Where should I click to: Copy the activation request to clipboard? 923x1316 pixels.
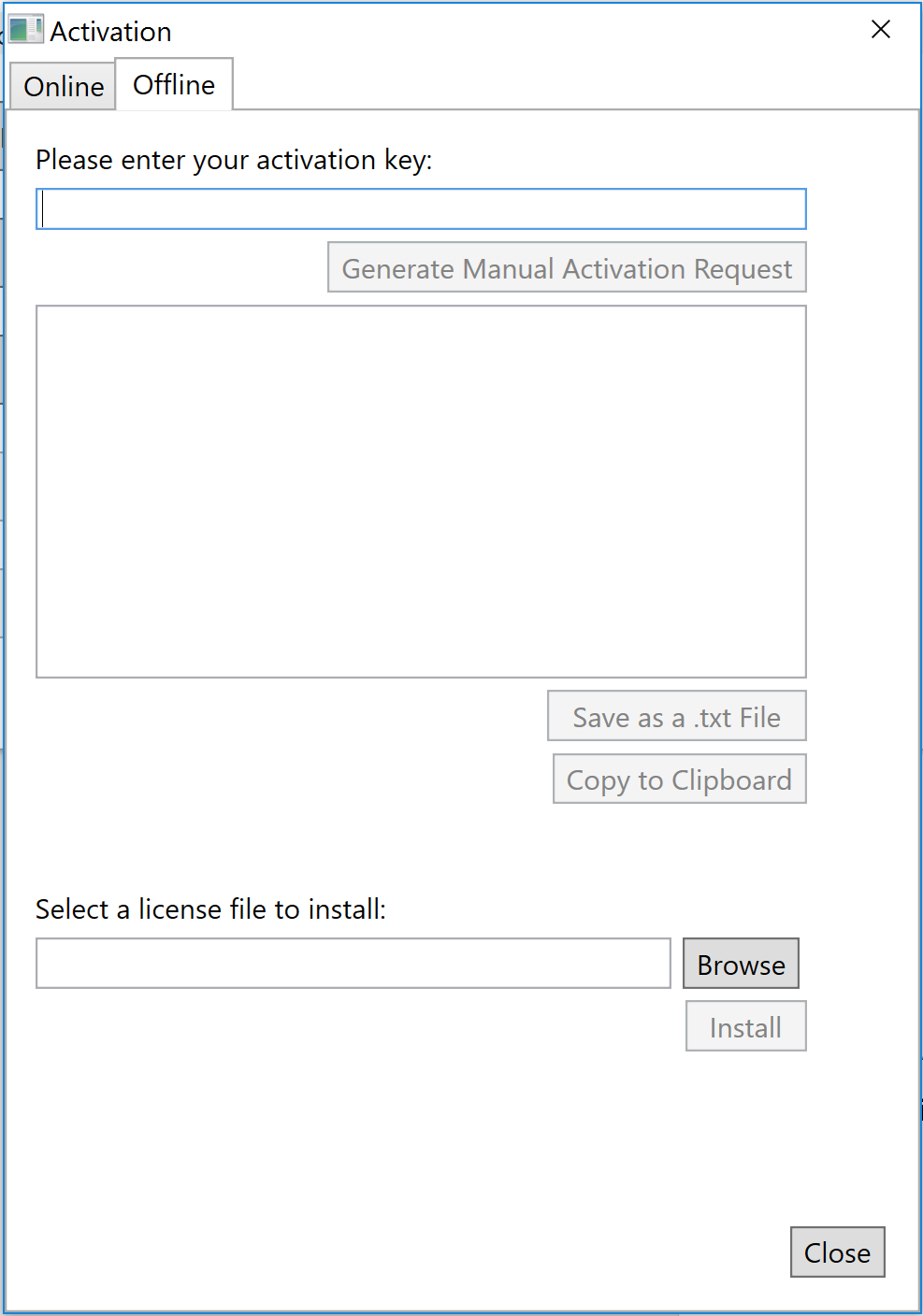point(679,780)
